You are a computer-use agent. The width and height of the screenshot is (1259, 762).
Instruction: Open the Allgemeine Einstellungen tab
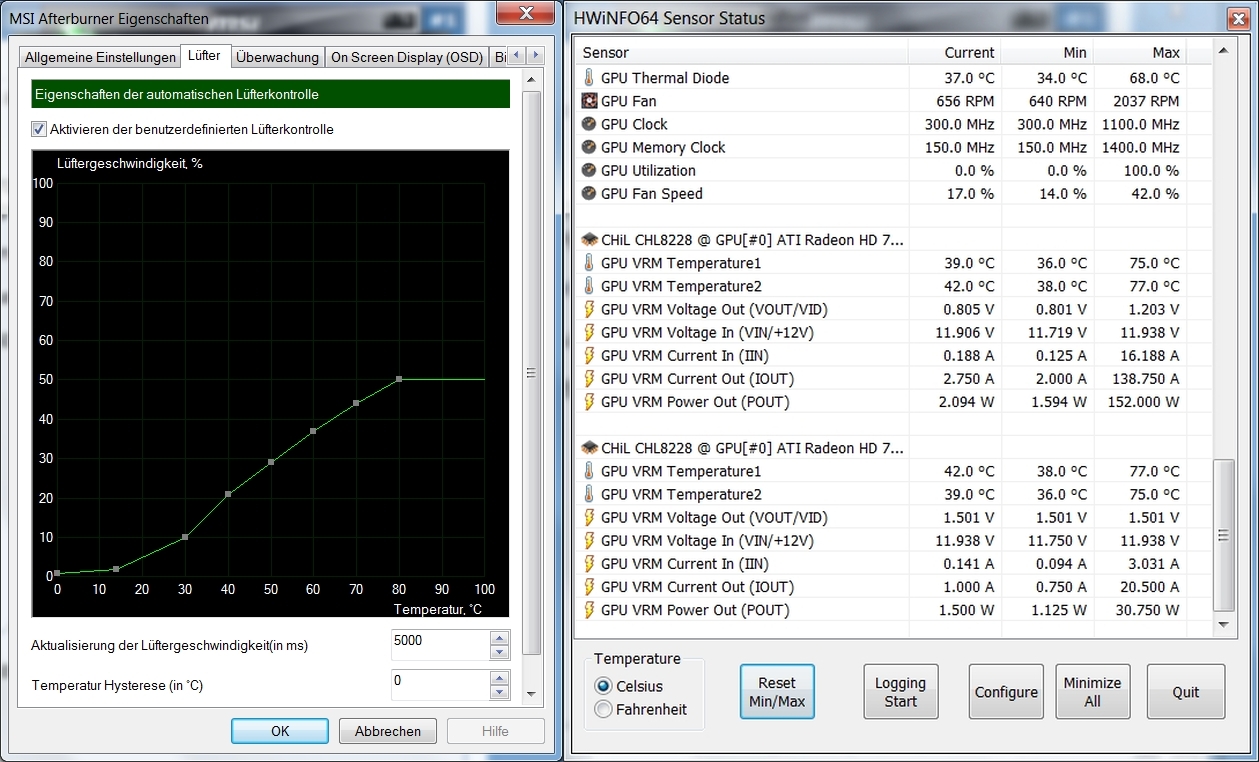[100, 57]
